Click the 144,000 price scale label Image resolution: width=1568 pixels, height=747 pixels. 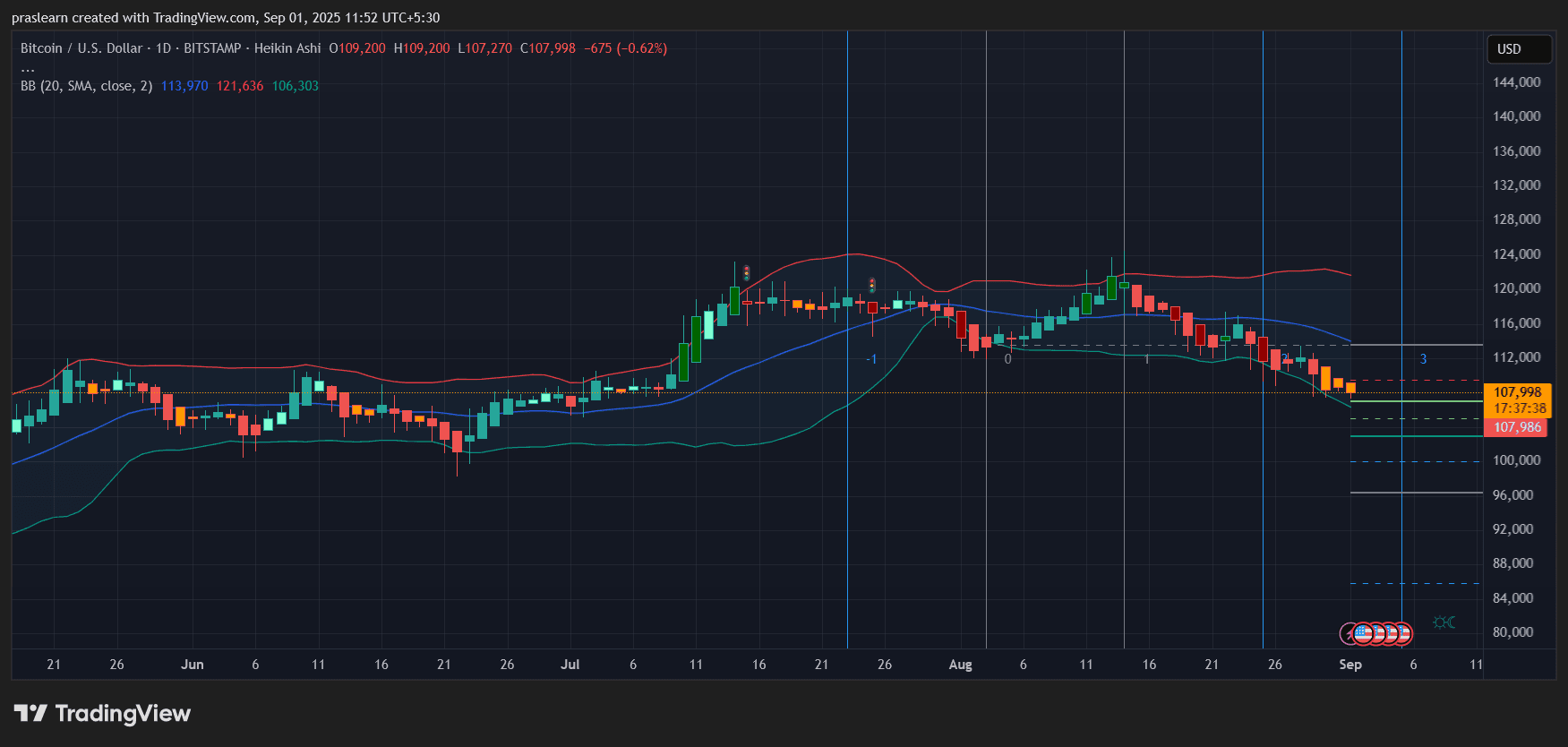point(1516,82)
